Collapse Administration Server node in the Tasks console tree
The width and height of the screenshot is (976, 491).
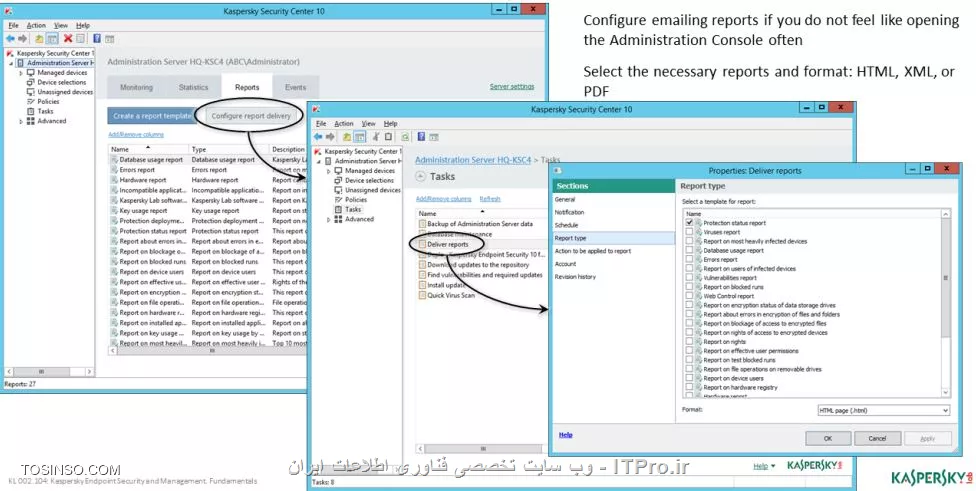point(319,161)
